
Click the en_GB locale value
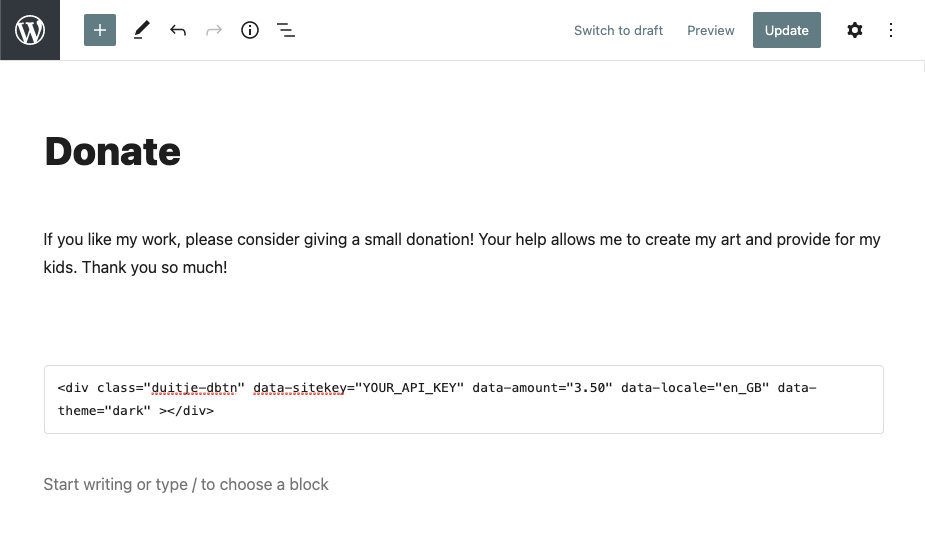[741, 388]
